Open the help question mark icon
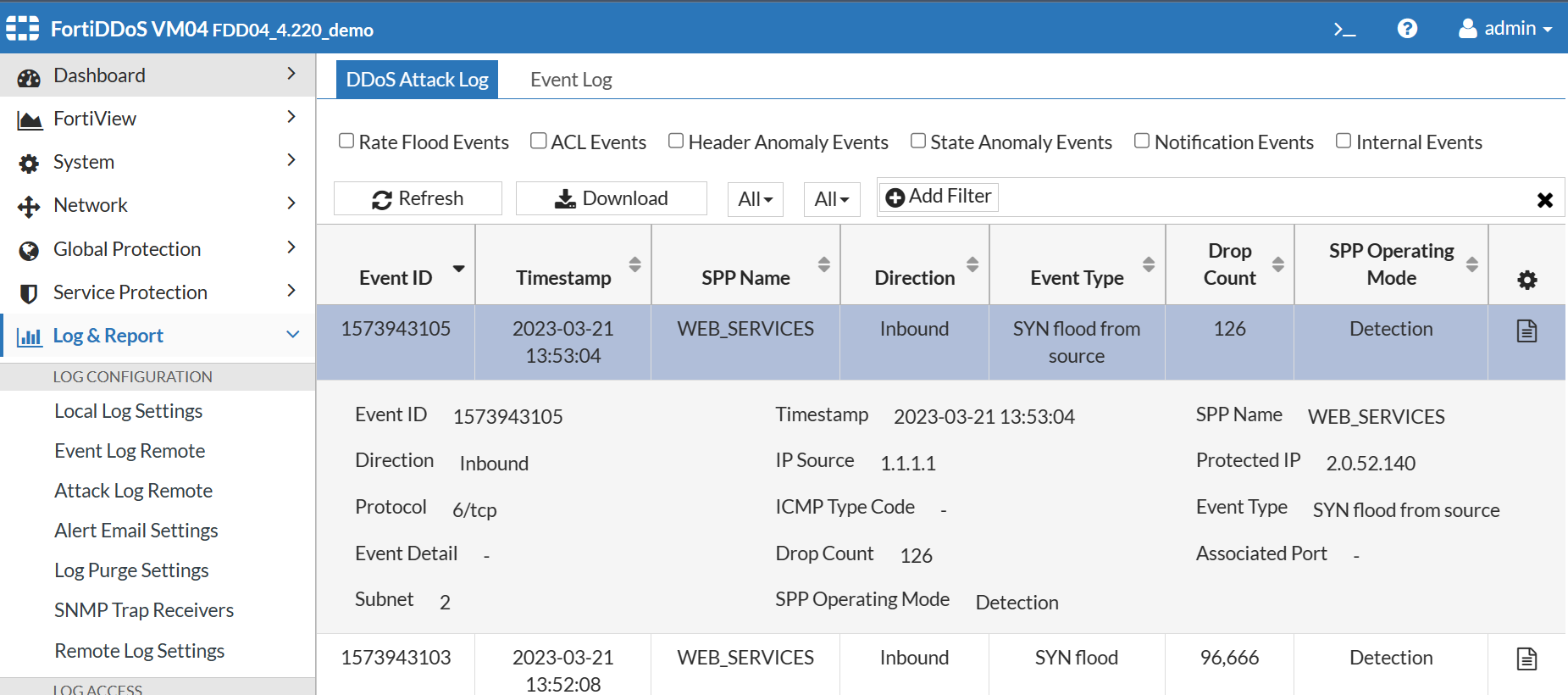The height and width of the screenshot is (695, 1568). (x=1407, y=29)
